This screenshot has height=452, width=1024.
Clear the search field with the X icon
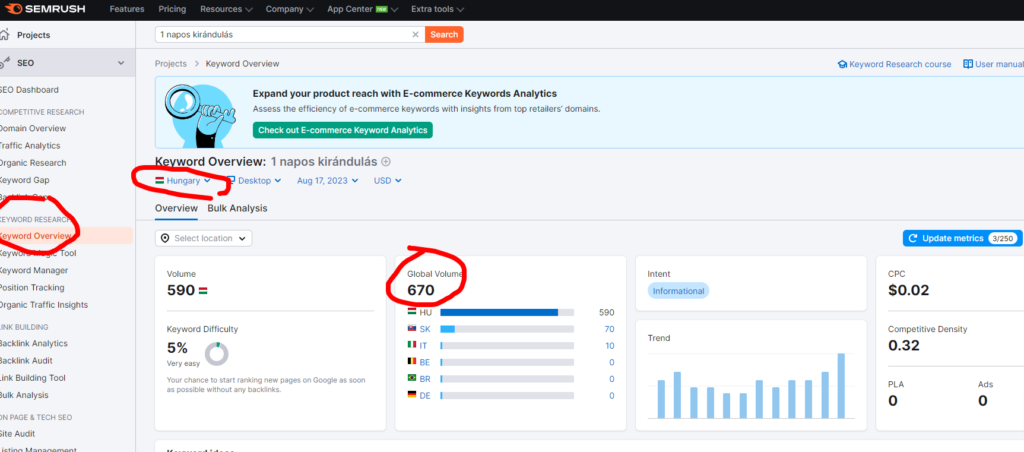416,34
